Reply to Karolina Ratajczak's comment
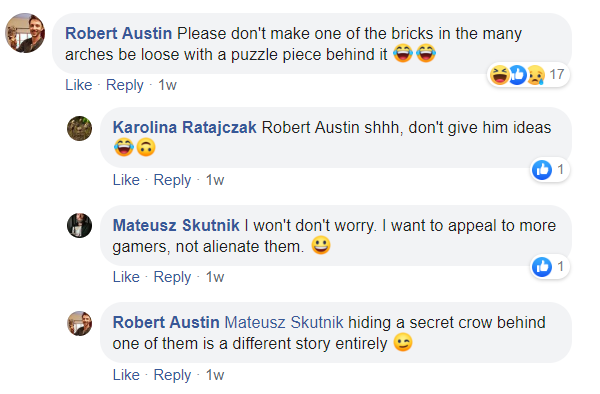Image resolution: width=600 pixels, height=394 pixels. (172, 180)
